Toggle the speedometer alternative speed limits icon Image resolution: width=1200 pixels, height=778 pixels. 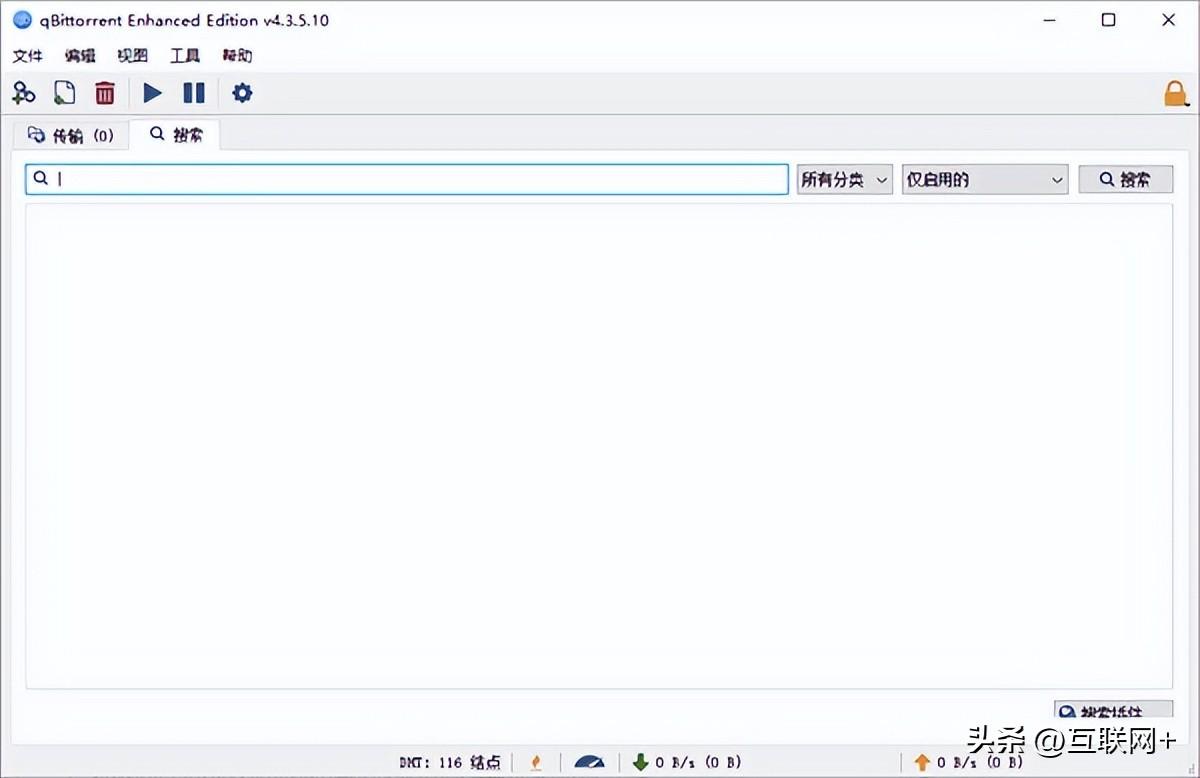590,763
